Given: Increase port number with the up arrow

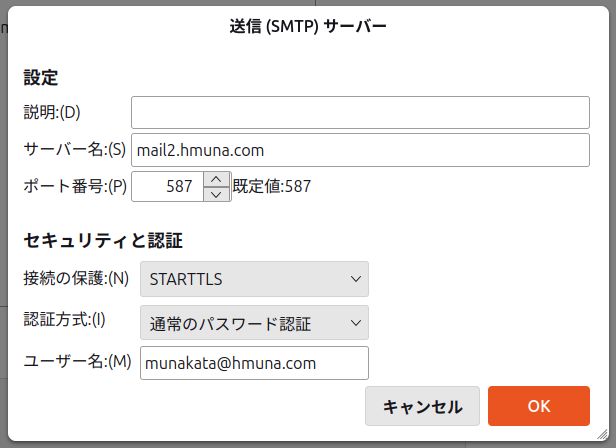Looking at the screenshot, I should (x=217, y=179).
